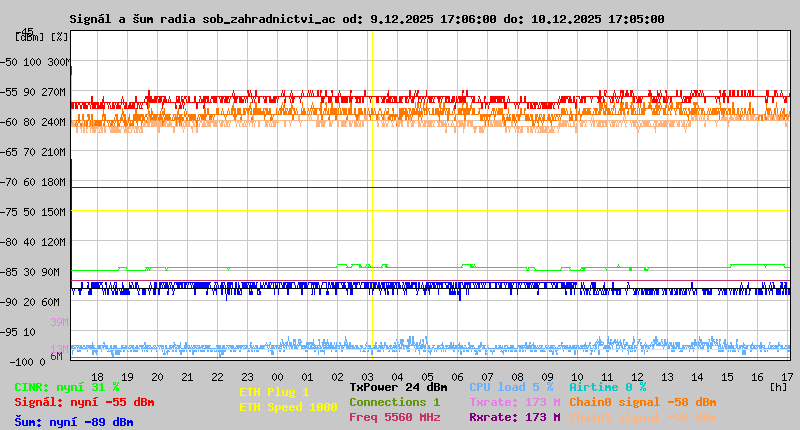The height and width of the screenshot is (430, 800).
Task: Click the horizontal yellow ETH Speed line
Action: pyautogui.click(x=500, y=211)
